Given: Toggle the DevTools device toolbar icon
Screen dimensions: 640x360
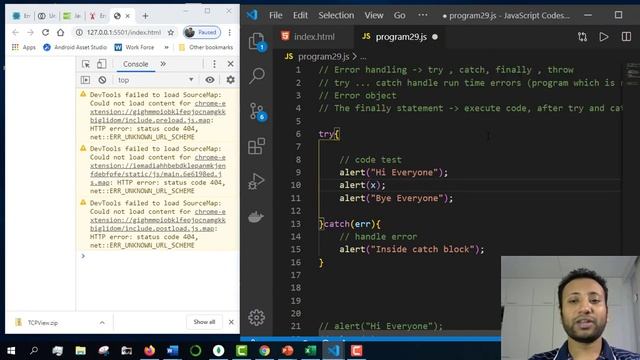Looking at the screenshot, I should point(102,64).
